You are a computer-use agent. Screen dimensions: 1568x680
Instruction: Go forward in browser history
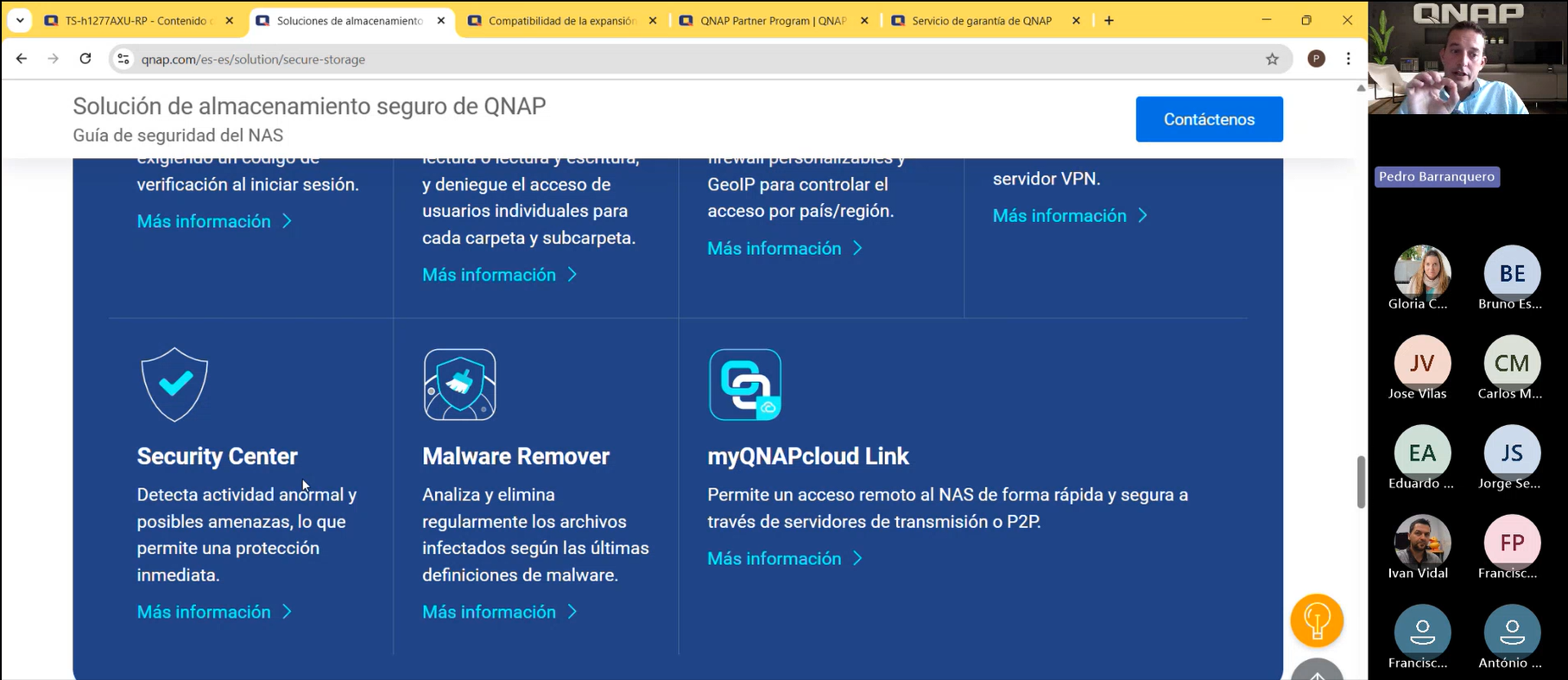pos(54,59)
